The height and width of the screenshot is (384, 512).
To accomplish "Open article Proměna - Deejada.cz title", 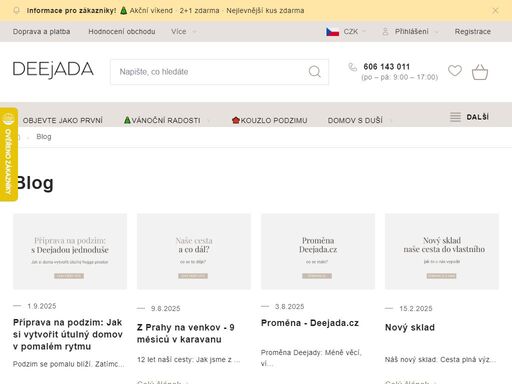I will pyautogui.click(x=310, y=323).
